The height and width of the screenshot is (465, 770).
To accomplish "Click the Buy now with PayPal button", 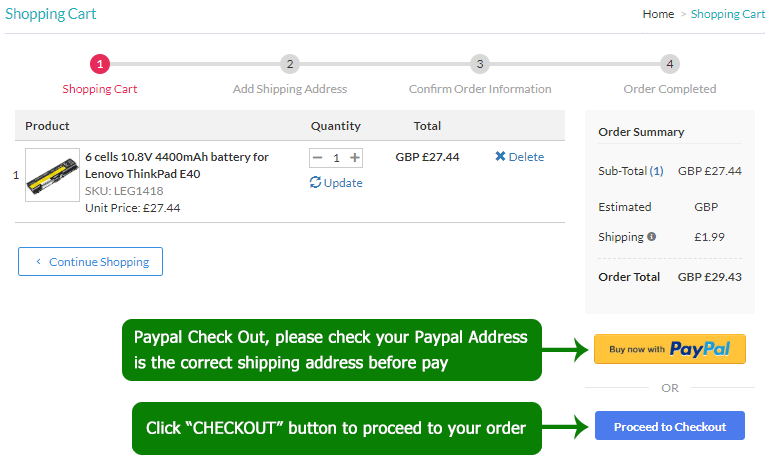I will point(669,349).
